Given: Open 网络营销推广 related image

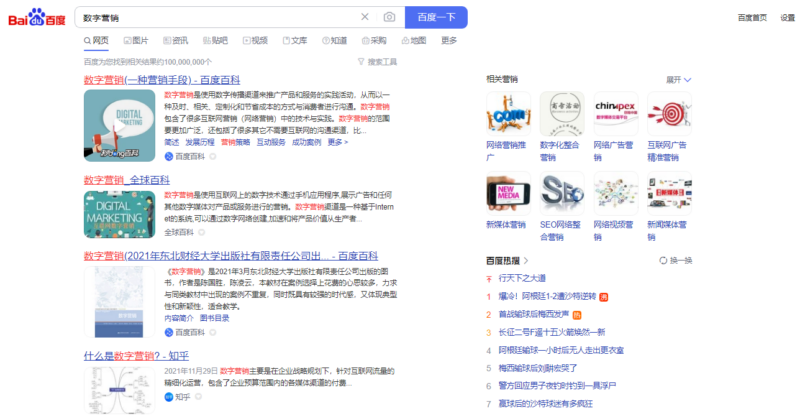Looking at the screenshot, I should coord(508,113).
